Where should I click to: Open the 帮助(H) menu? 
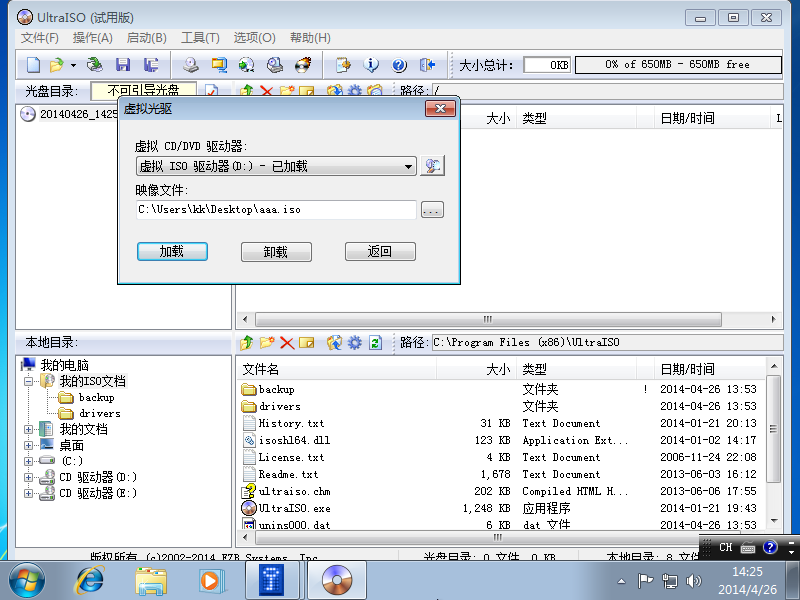pyautogui.click(x=310, y=38)
